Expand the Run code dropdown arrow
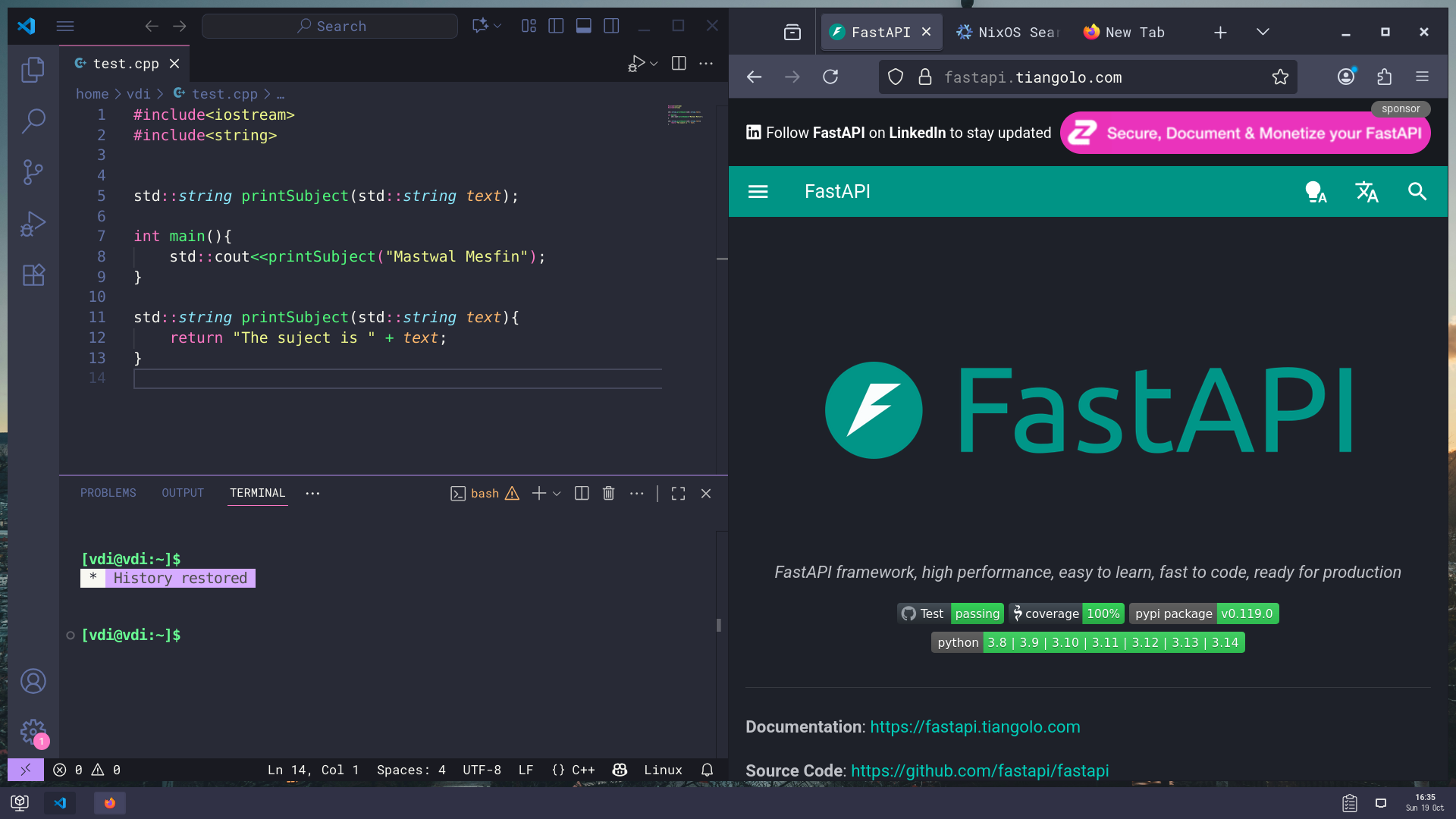Screen dimensions: 1456x819 click(x=654, y=64)
